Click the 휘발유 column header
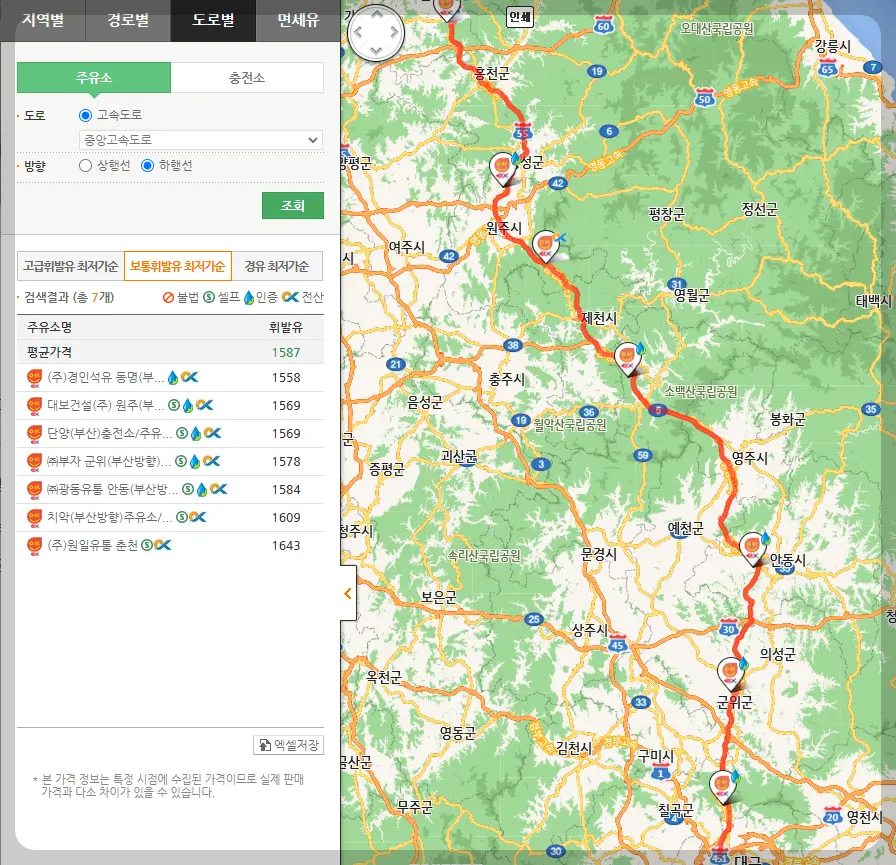The width and height of the screenshot is (896, 865). click(x=286, y=327)
